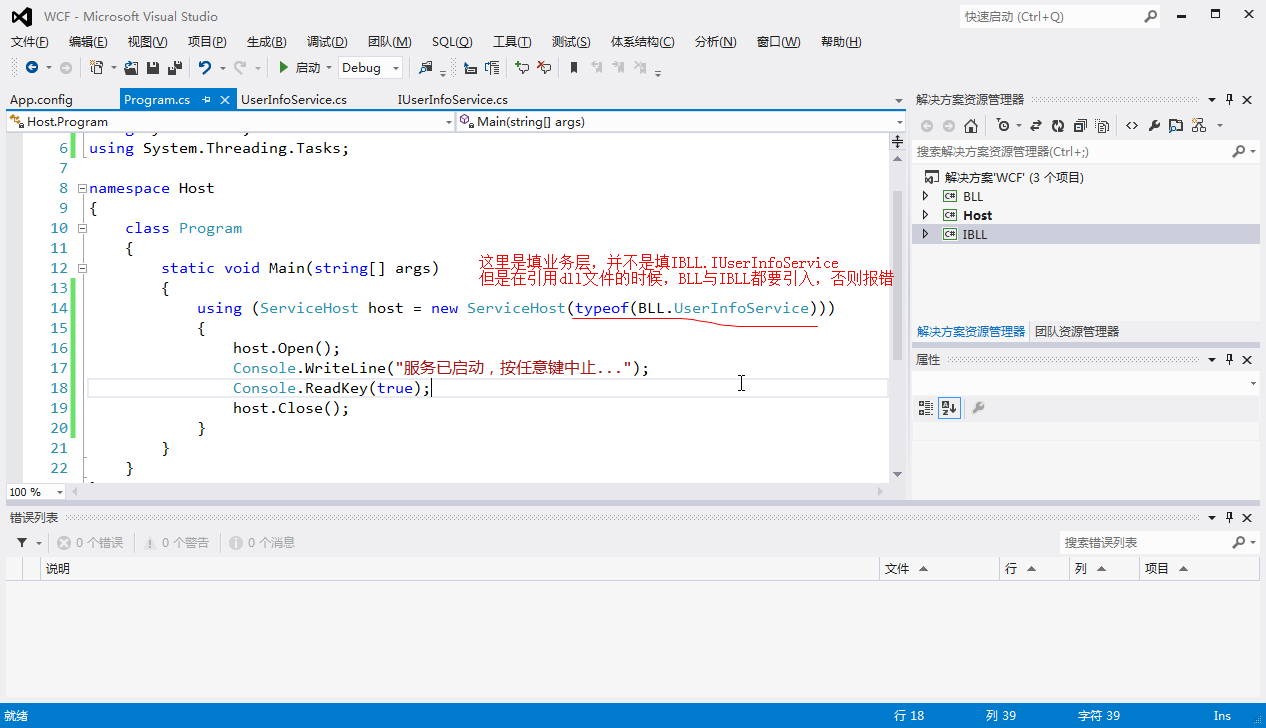Open the 体系结构(C) menu
This screenshot has width=1266, height=728.
[x=642, y=41]
